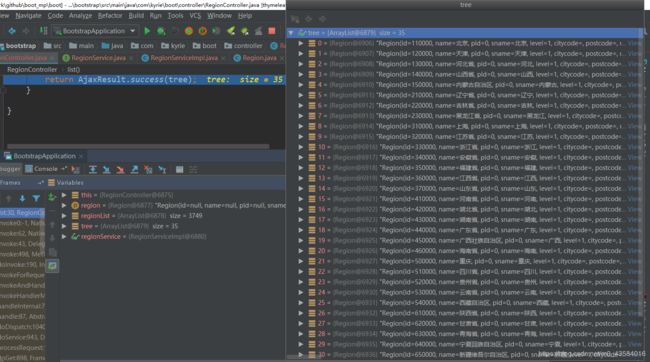
Task: Click 'controller' folder in navigation breadcrumb
Action: coord(243,46)
